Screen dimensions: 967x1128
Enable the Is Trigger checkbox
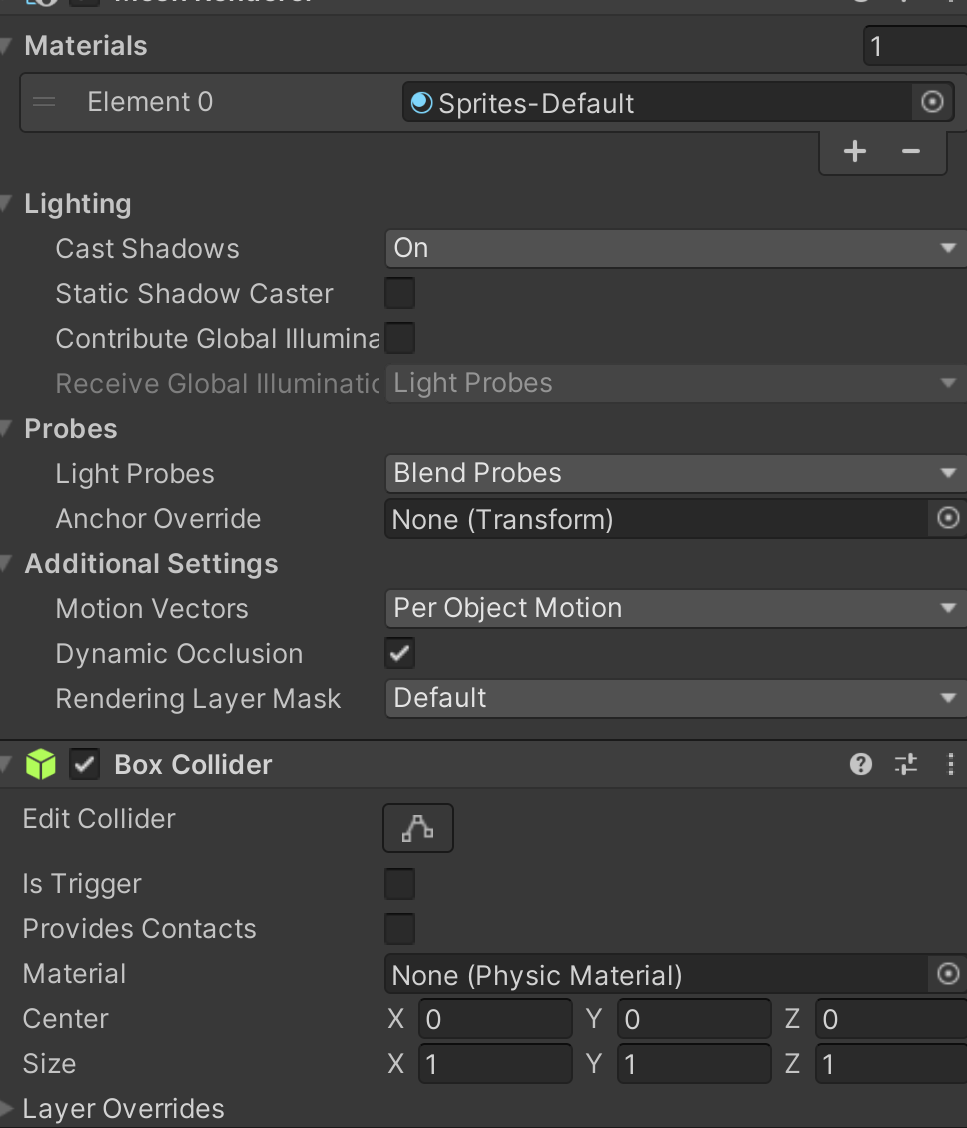click(400, 884)
